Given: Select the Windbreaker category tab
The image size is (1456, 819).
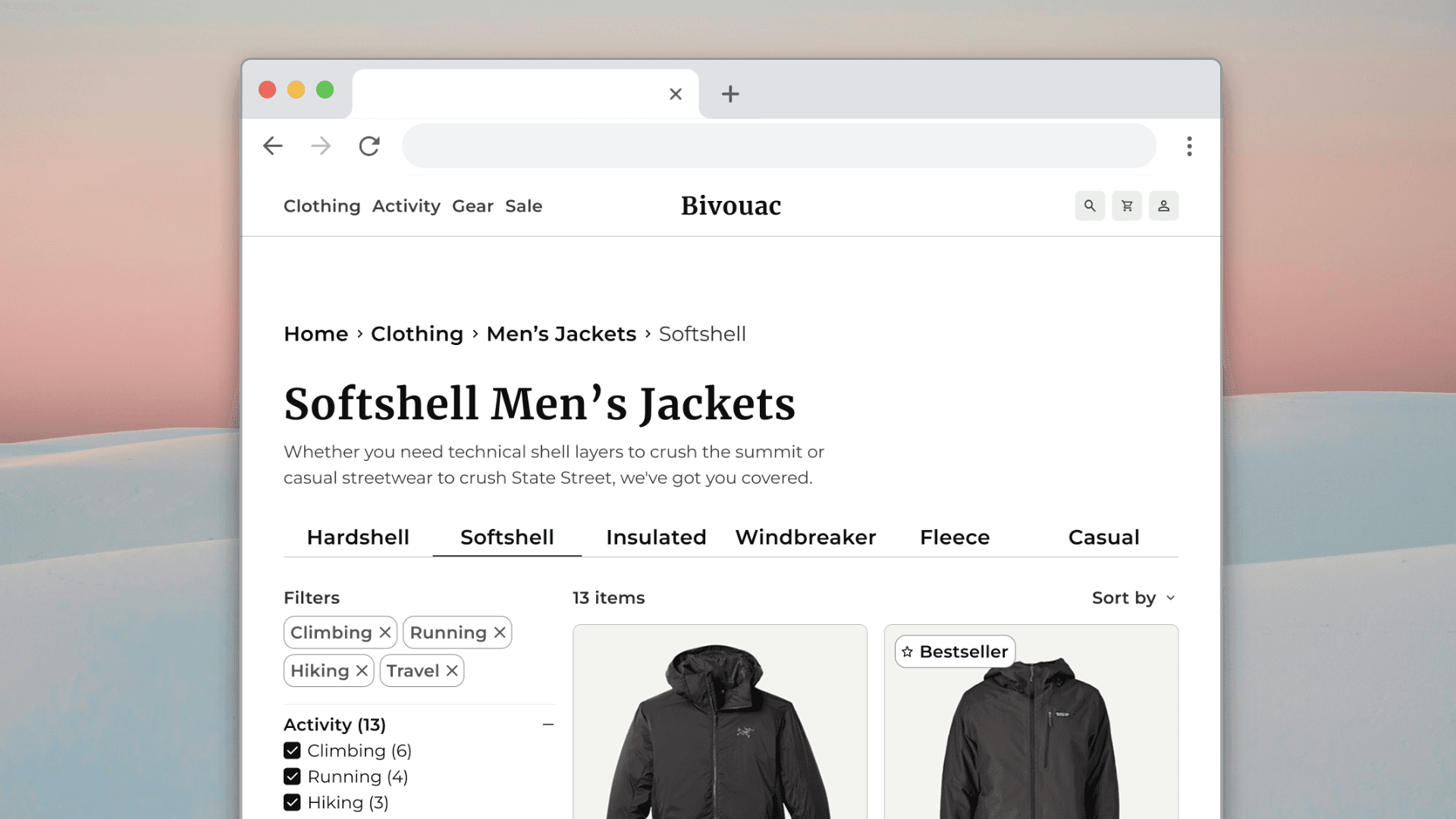Looking at the screenshot, I should (805, 537).
